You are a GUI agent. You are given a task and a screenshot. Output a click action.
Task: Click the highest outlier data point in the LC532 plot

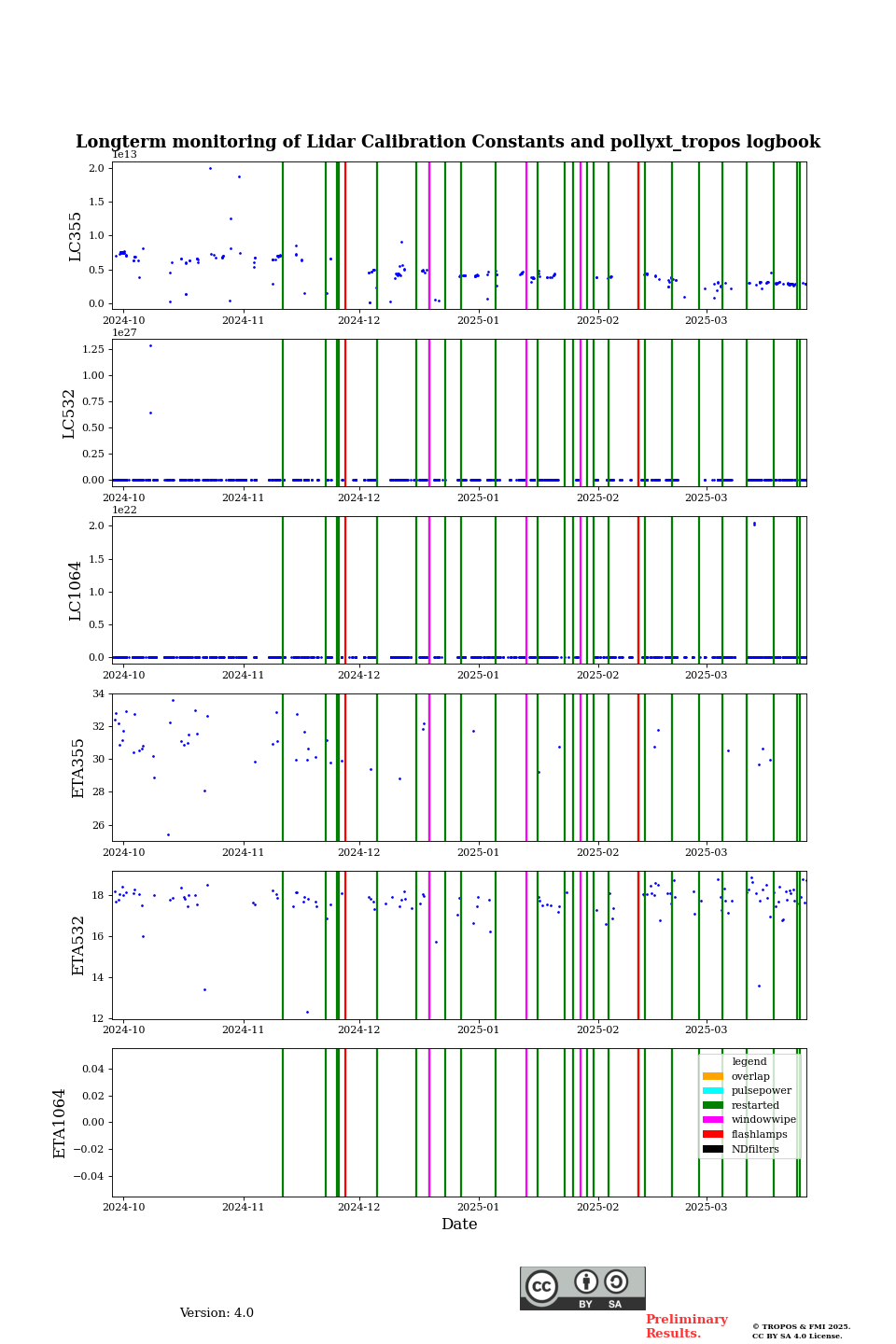click(150, 345)
